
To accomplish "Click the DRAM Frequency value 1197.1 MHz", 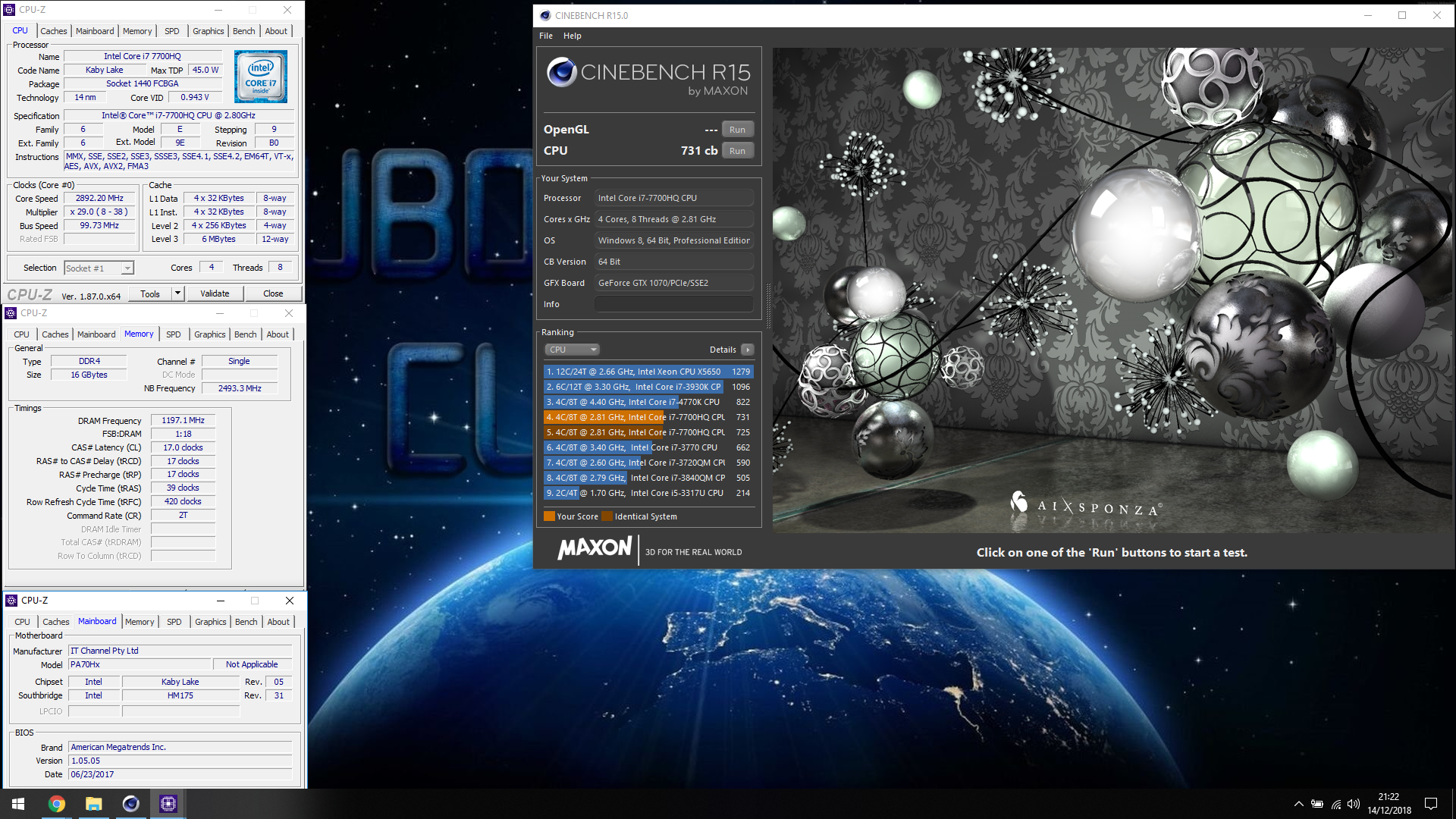I will (183, 420).
